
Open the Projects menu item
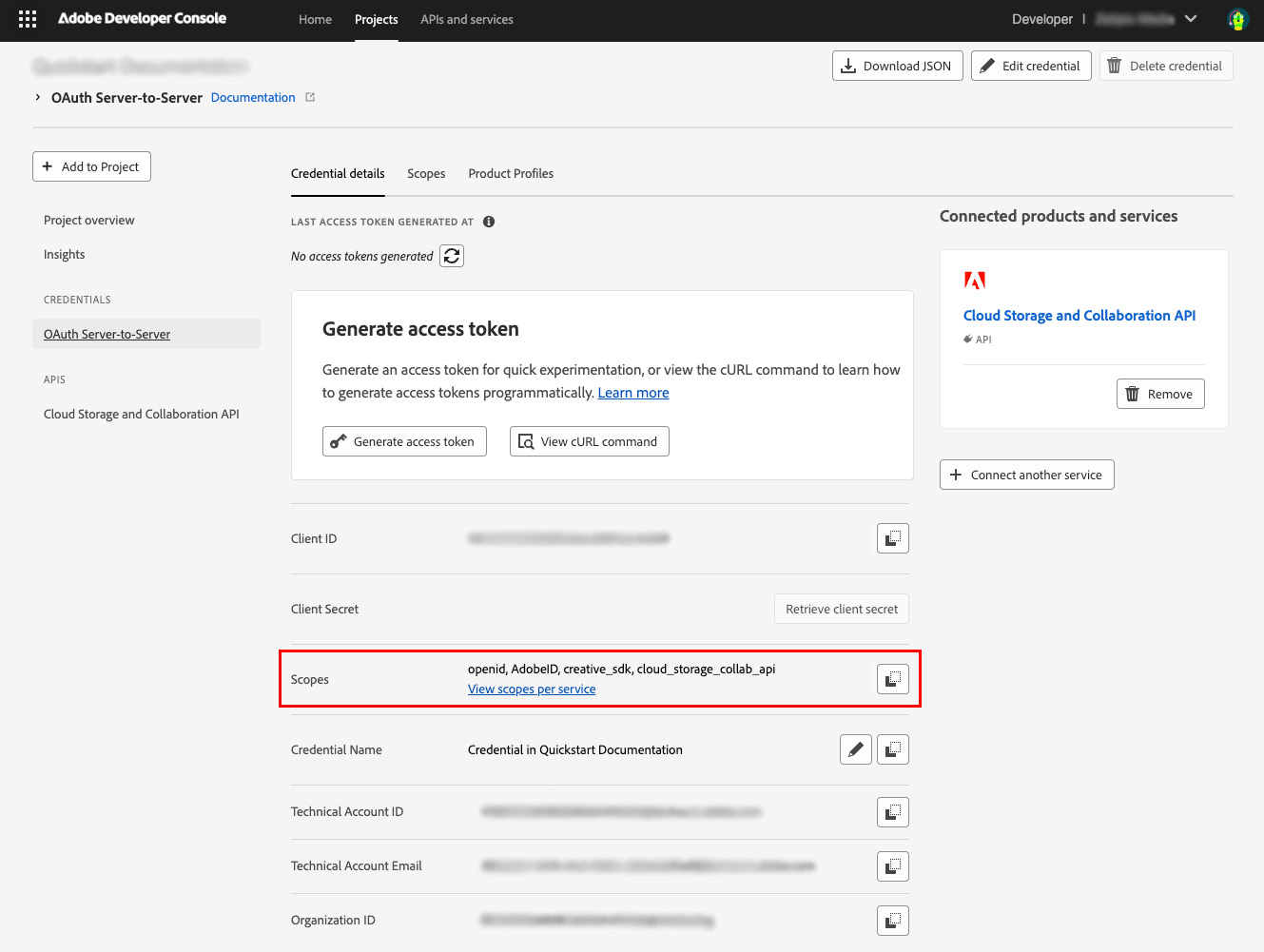(376, 18)
